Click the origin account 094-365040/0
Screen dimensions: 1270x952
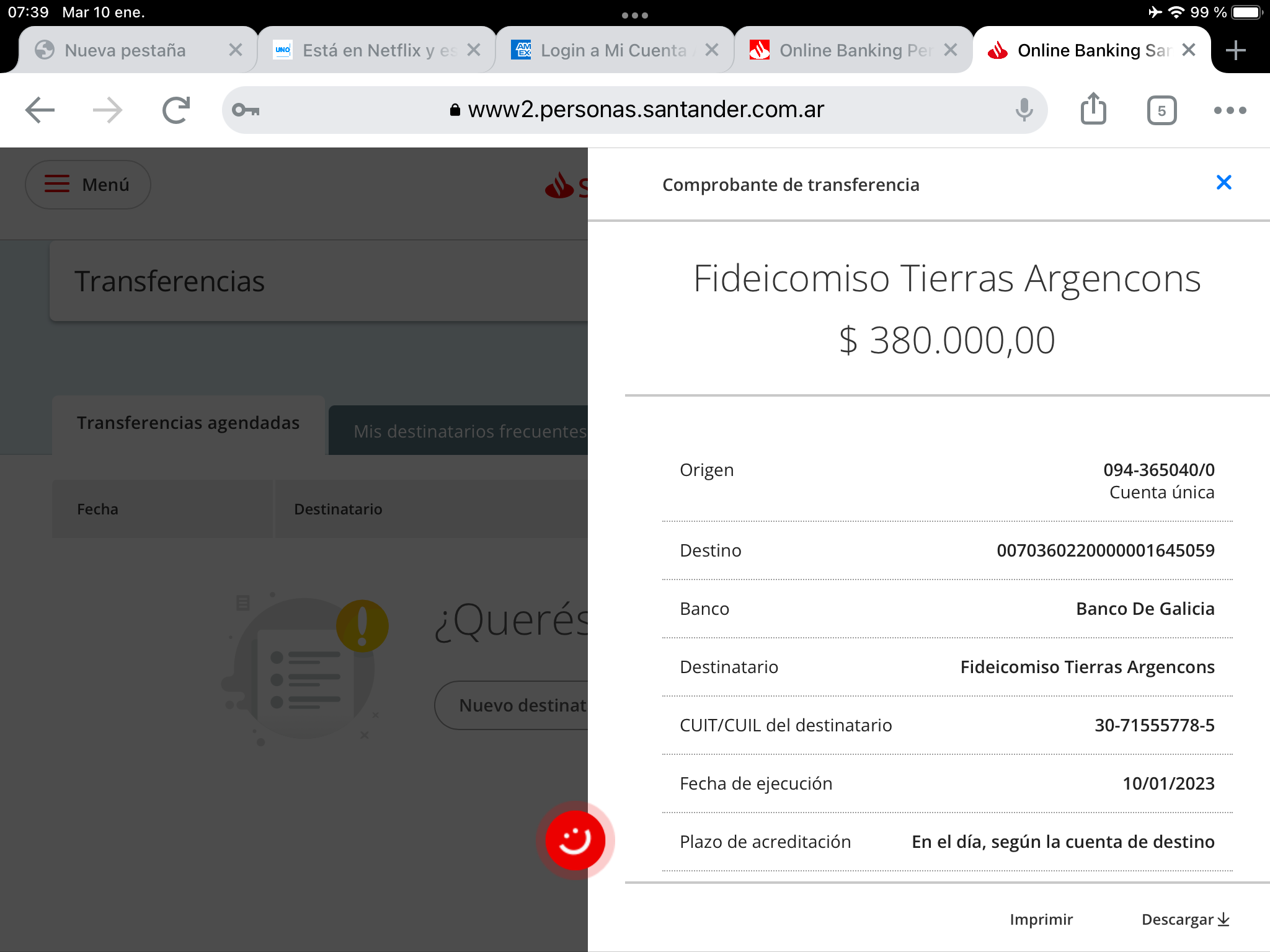1158,470
